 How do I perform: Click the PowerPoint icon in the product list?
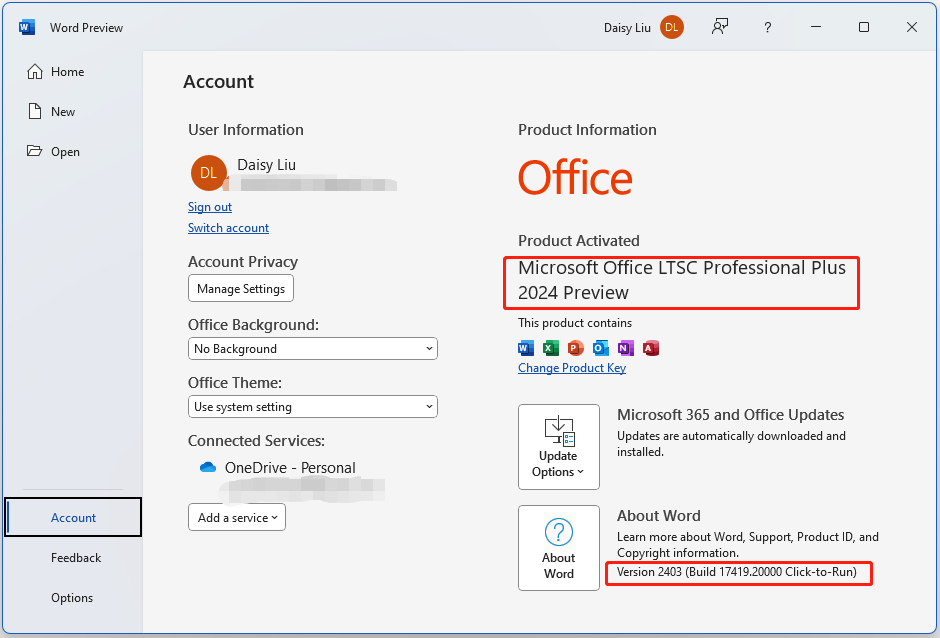[575, 347]
